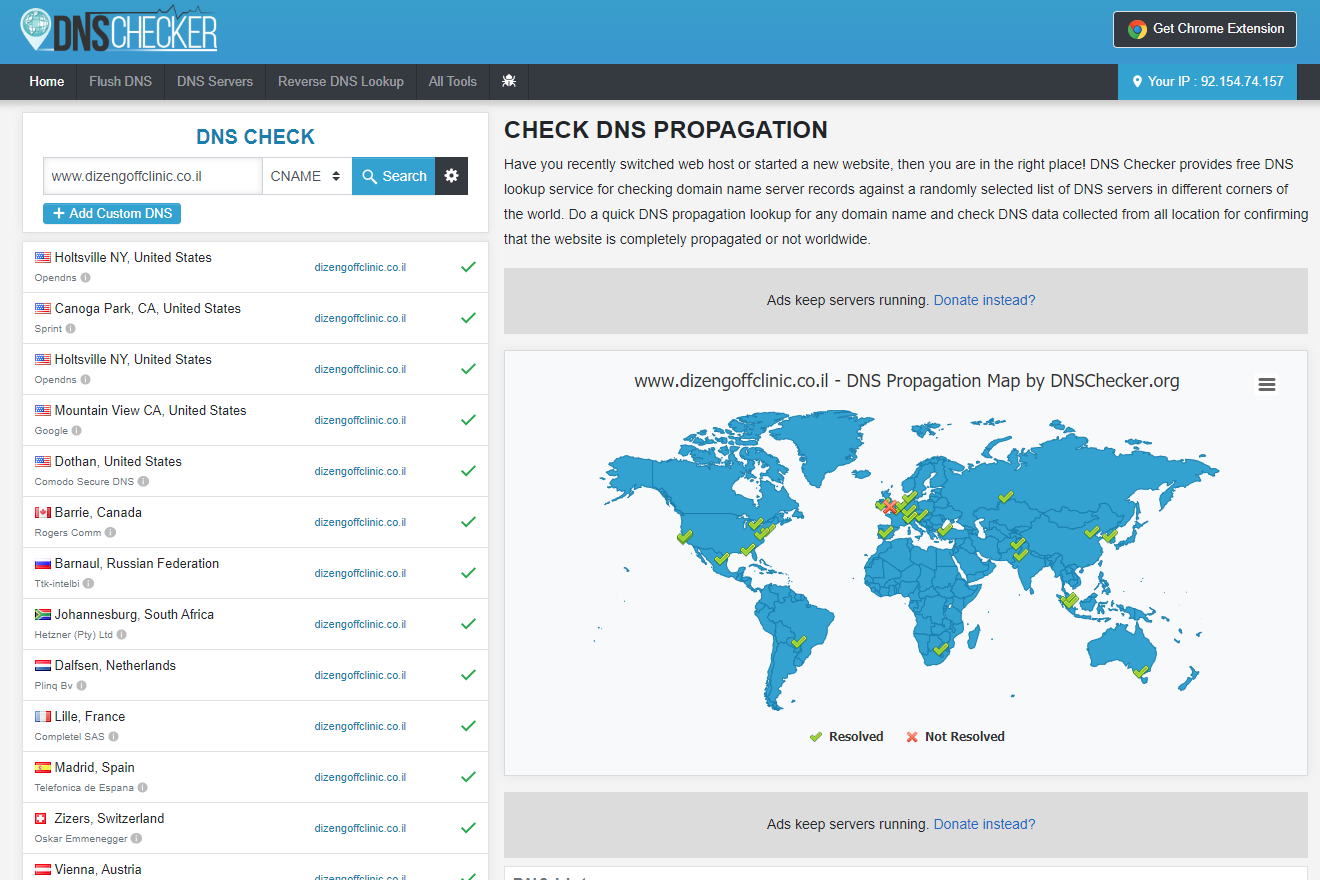The image size is (1320, 880).
Task: Click resolved marker in South America on map
Action: click(x=797, y=643)
